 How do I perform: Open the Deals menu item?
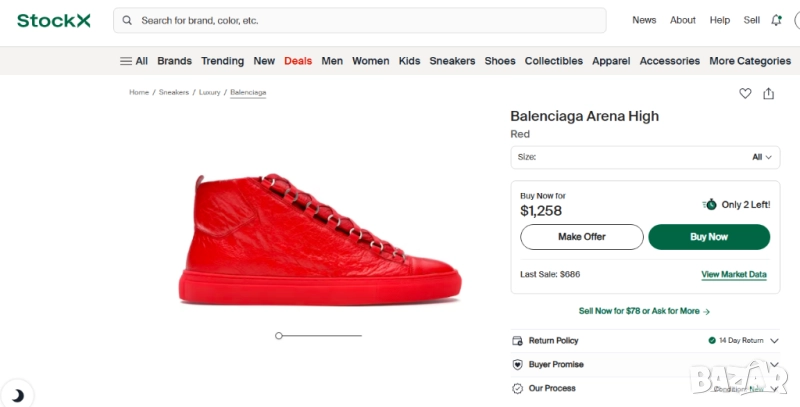click(x=298, y=61)
